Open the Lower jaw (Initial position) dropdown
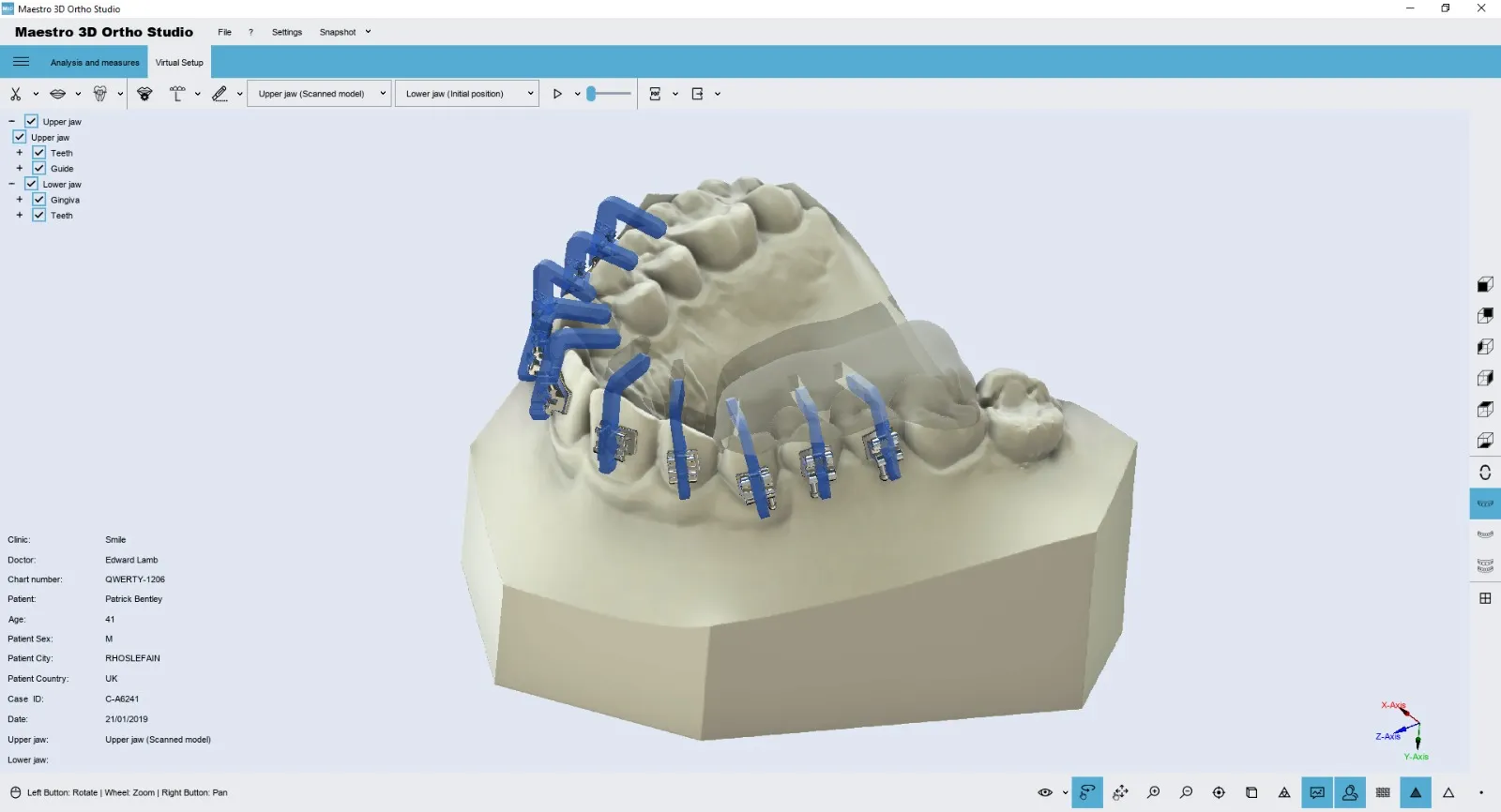The width and height of the screenshot is (1501, 812). point(467,94)
